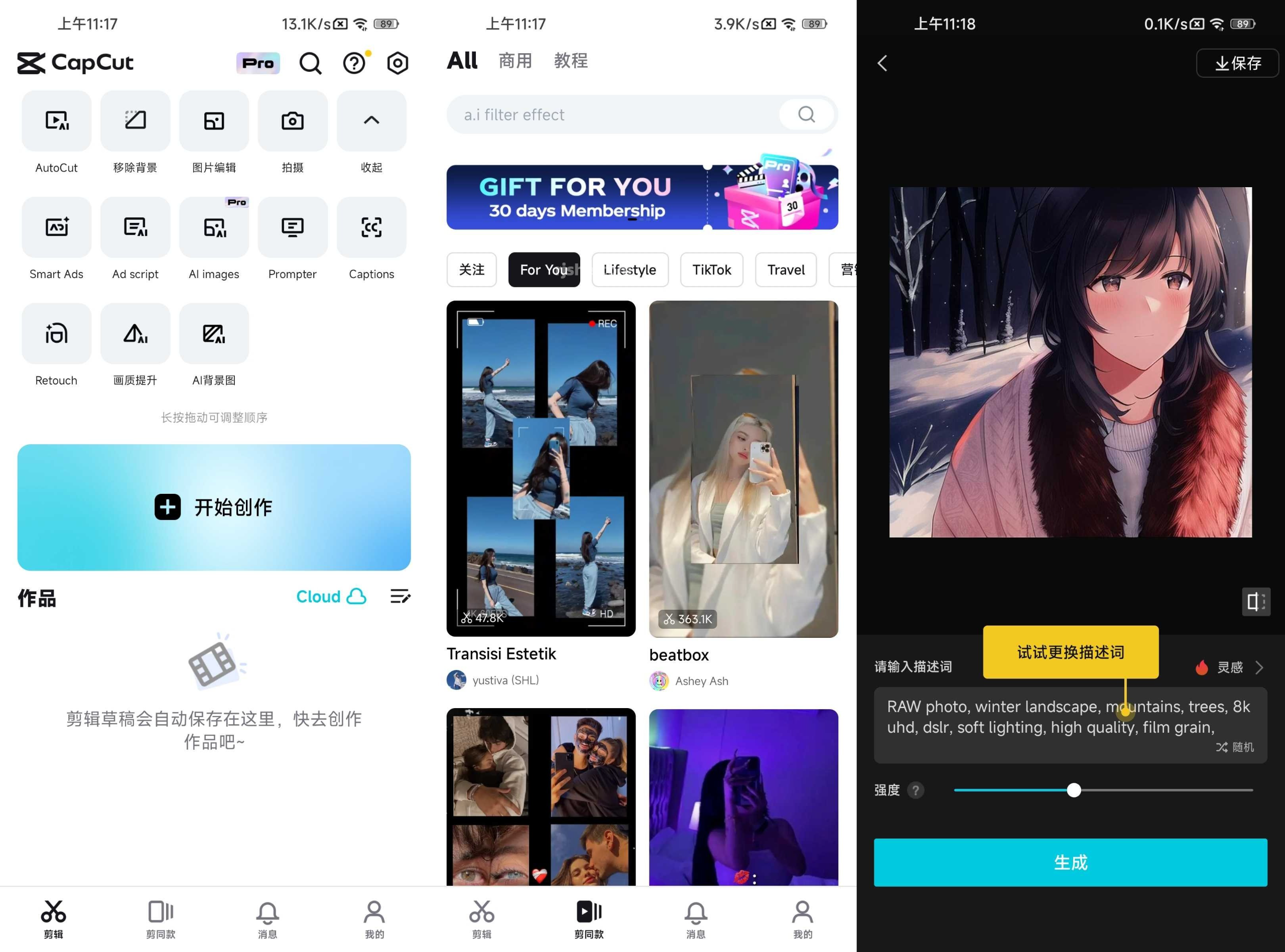
Task: Tap the CapCut Pro badge icon
Action: (257, 62)
